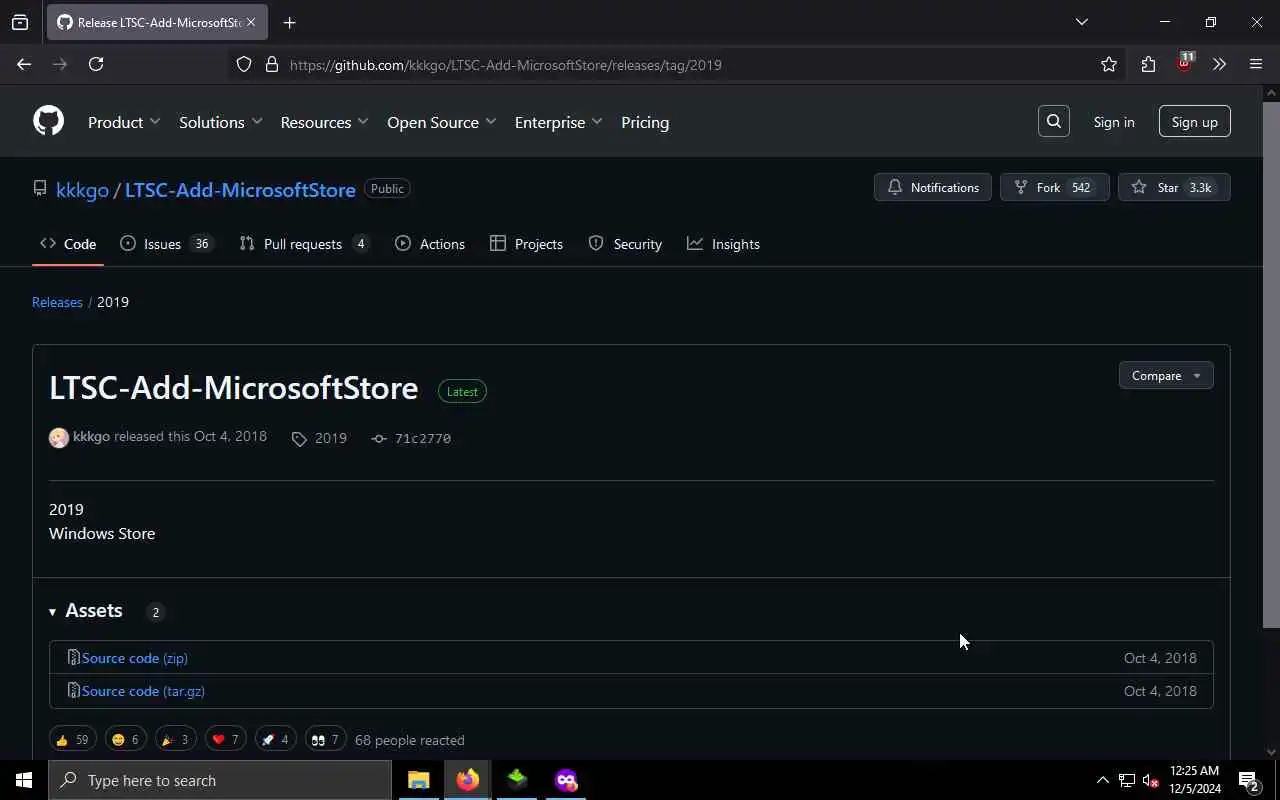Image resolution: width=1280 pixels, height=800 pixels.
Task: Download Source code (tar.gz)
Action: [x=143, y=691]
